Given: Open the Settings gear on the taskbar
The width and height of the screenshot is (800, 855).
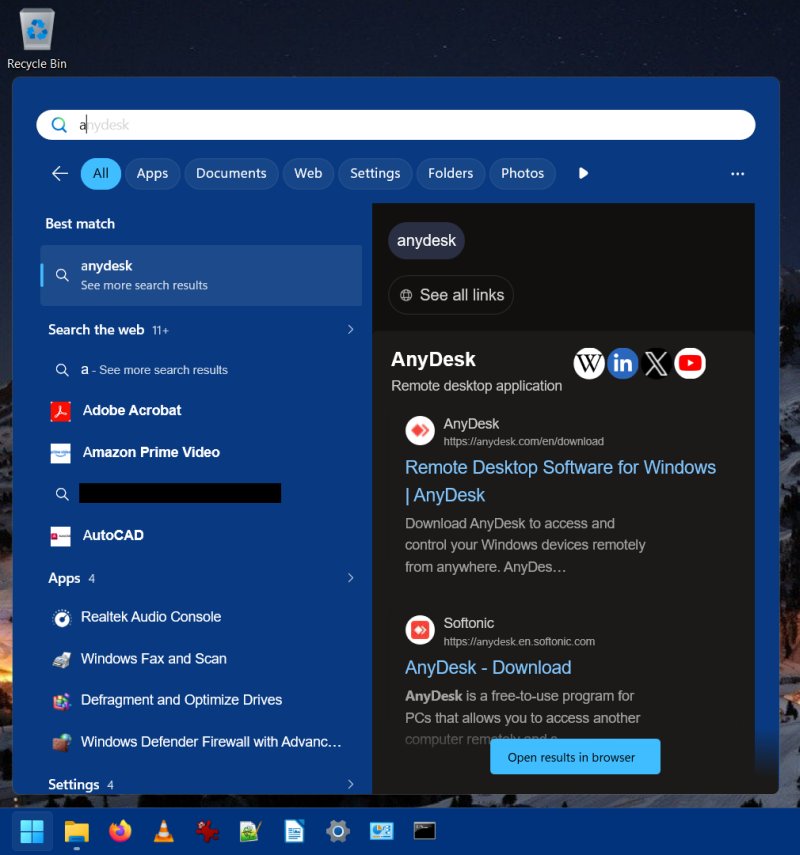Looking at the screenshot, I should tap(338, 831).
